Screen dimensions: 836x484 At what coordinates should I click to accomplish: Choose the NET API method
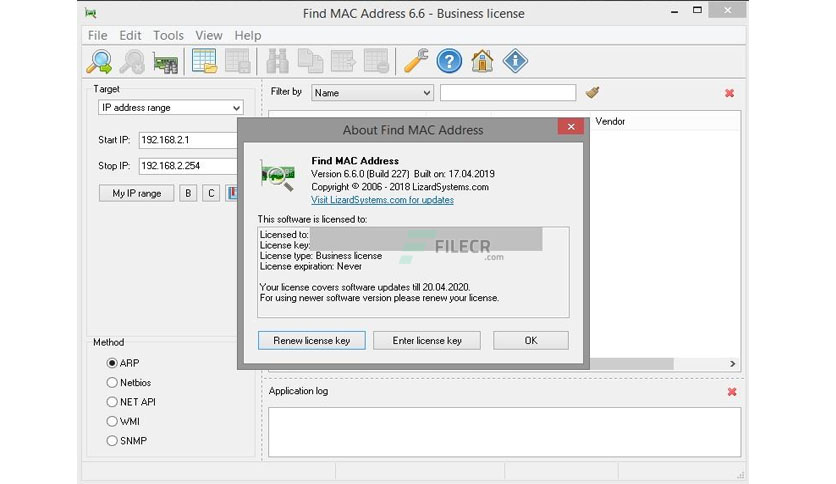point(111,402)
